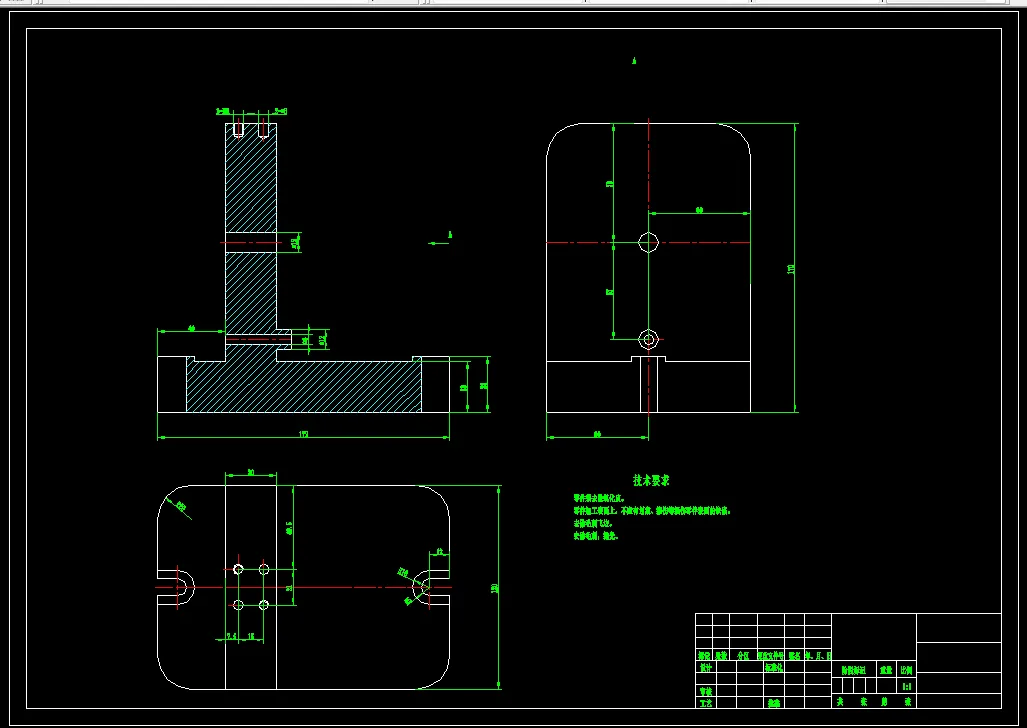Click the 审核 cell in the title block
Image resolution: width=1027 pixels, height=728 pixels.
coord(705,691)
